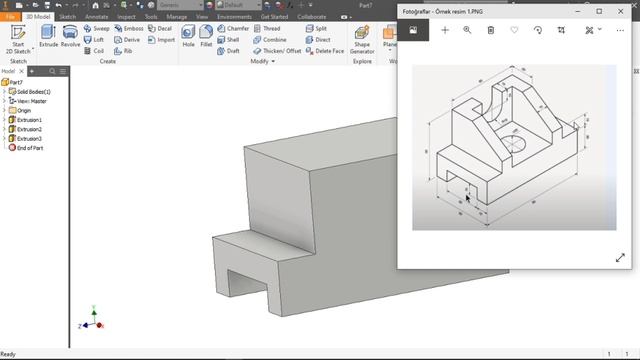
Task: Switch to the Manage ribbon tab
Action: pyautogui.click(x=177, y=17)
